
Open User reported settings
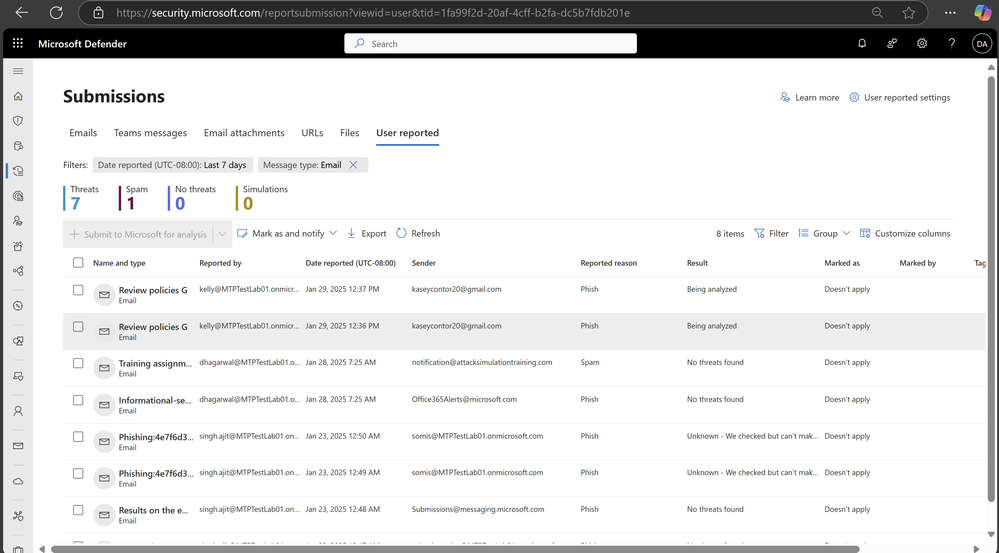[x=899, y=97]
